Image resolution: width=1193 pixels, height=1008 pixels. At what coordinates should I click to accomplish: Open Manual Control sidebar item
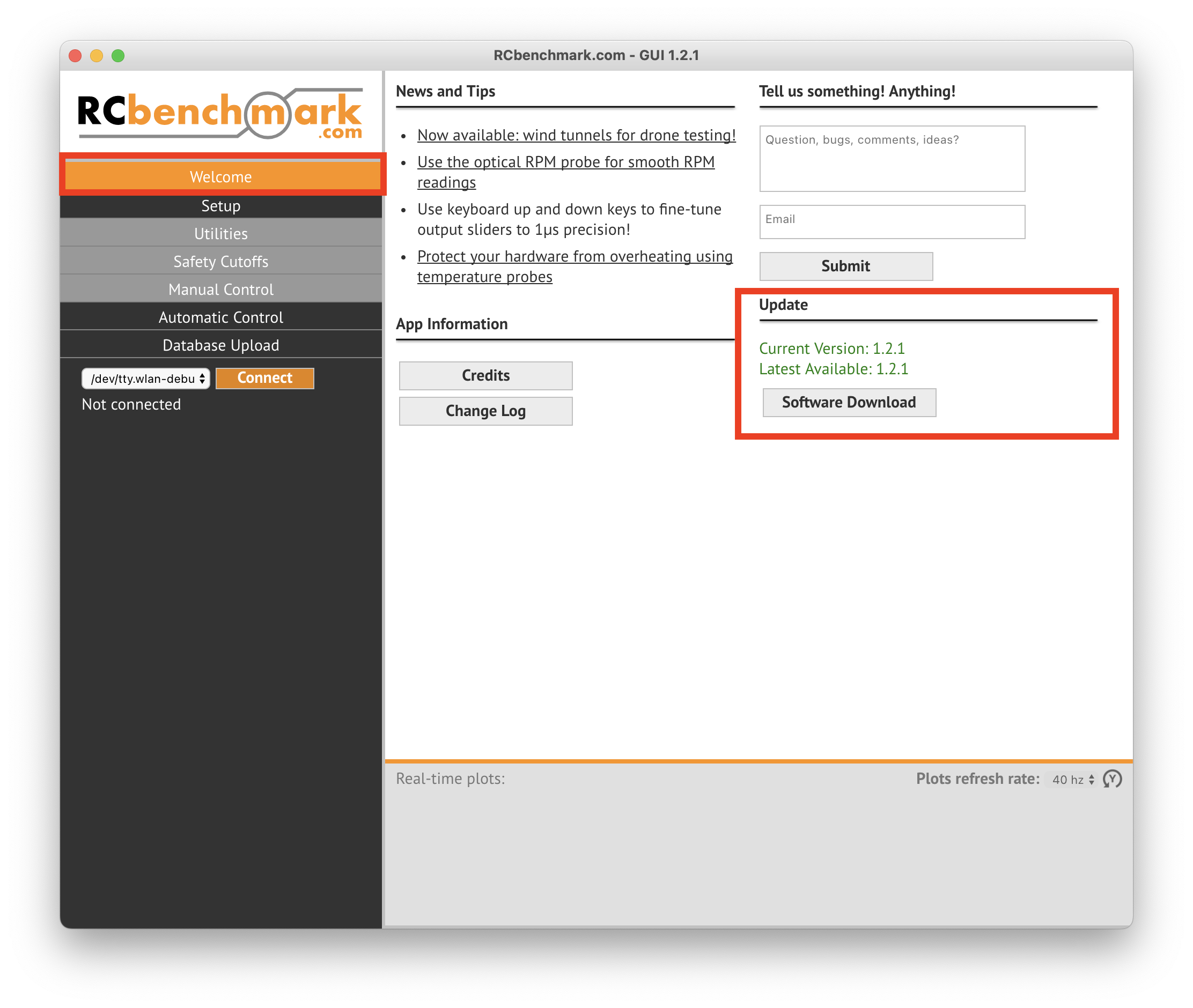click(220, 289)
